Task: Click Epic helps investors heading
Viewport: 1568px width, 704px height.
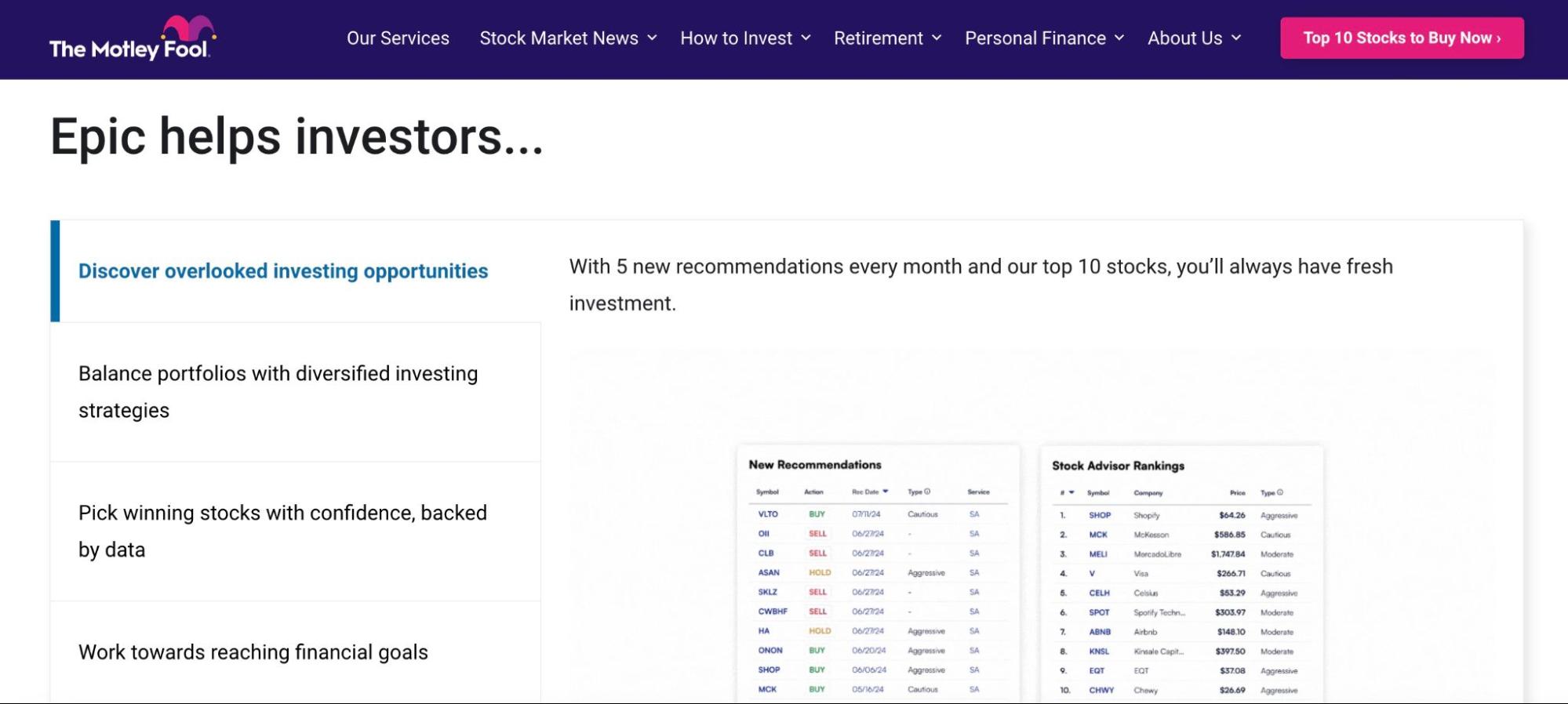Action: tap(297, 137)
